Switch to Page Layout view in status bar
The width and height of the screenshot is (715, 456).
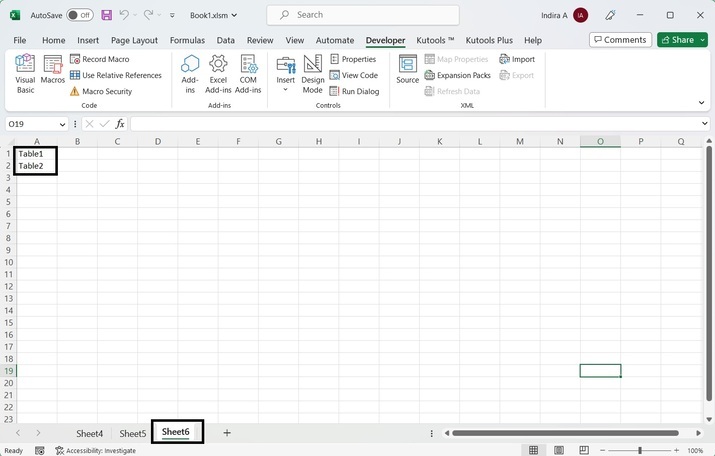click(559, 451)
